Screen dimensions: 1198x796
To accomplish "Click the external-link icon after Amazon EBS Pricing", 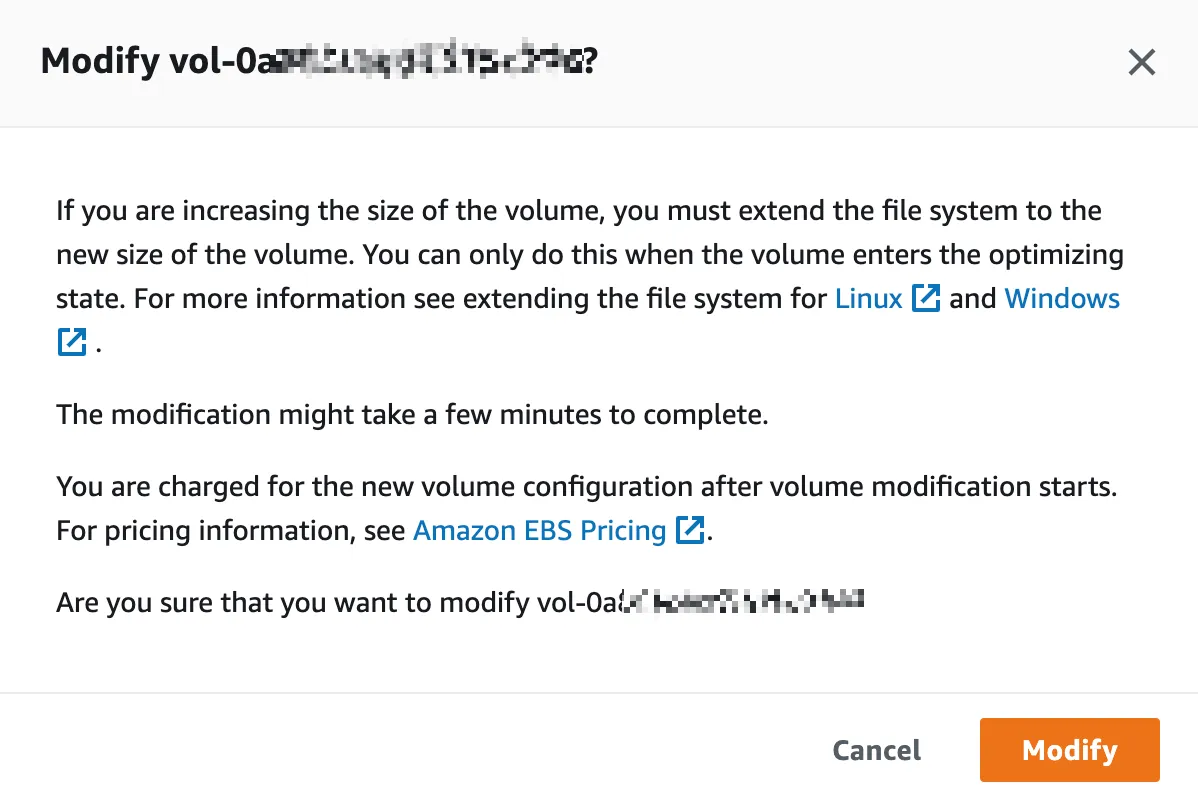I will point(690,530).
